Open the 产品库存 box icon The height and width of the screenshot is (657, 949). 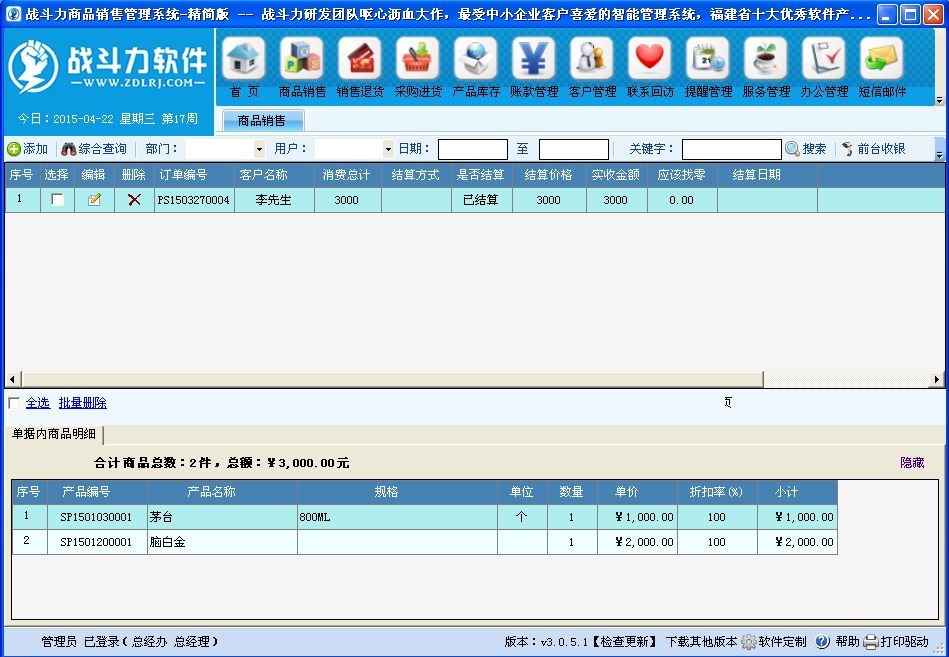pyautogui.click(x=476, y=59)
